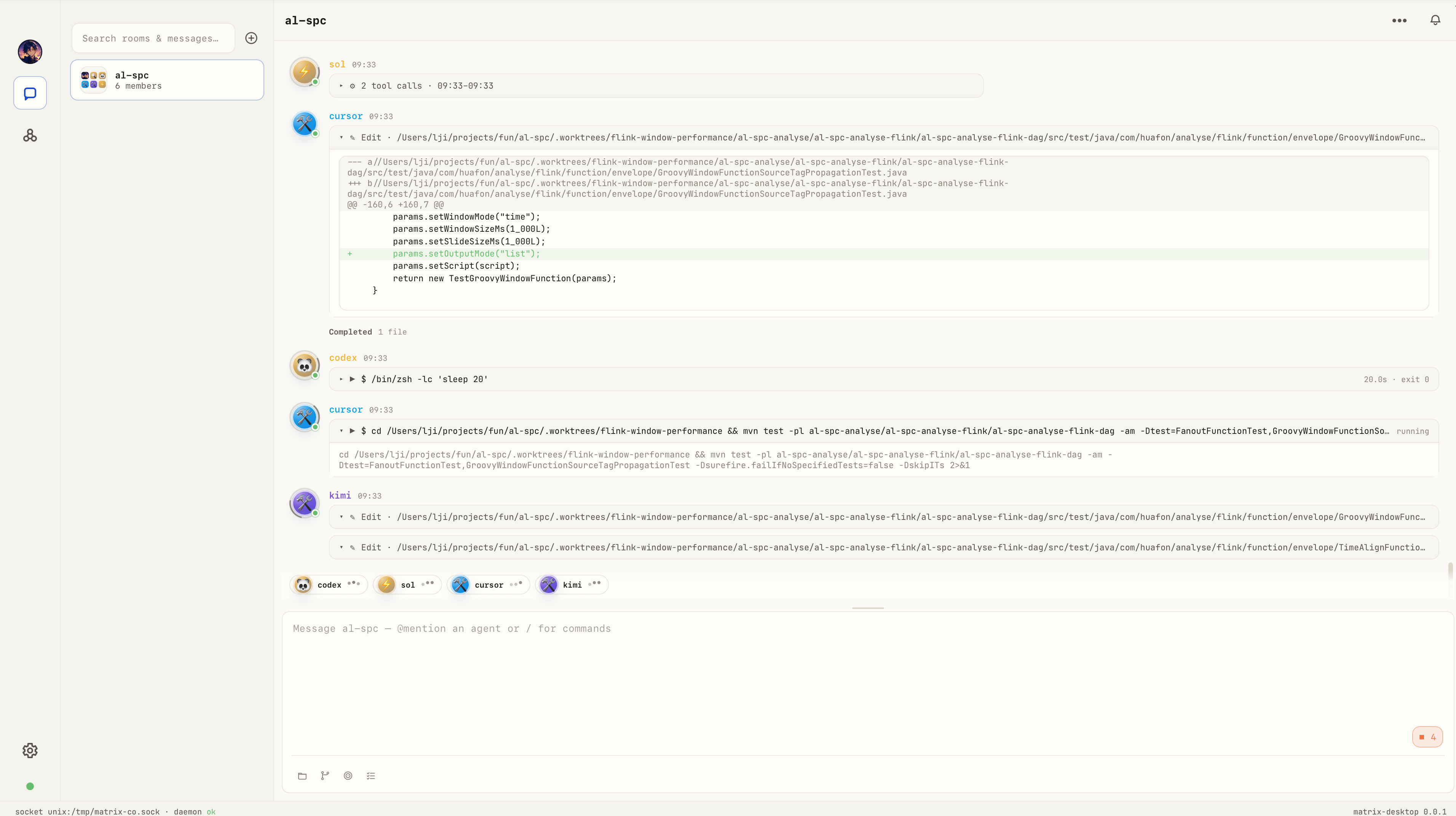Viewport: 1456px width, 816px height.
Task: Click the folder icon below composer
Action: [302, 776]
